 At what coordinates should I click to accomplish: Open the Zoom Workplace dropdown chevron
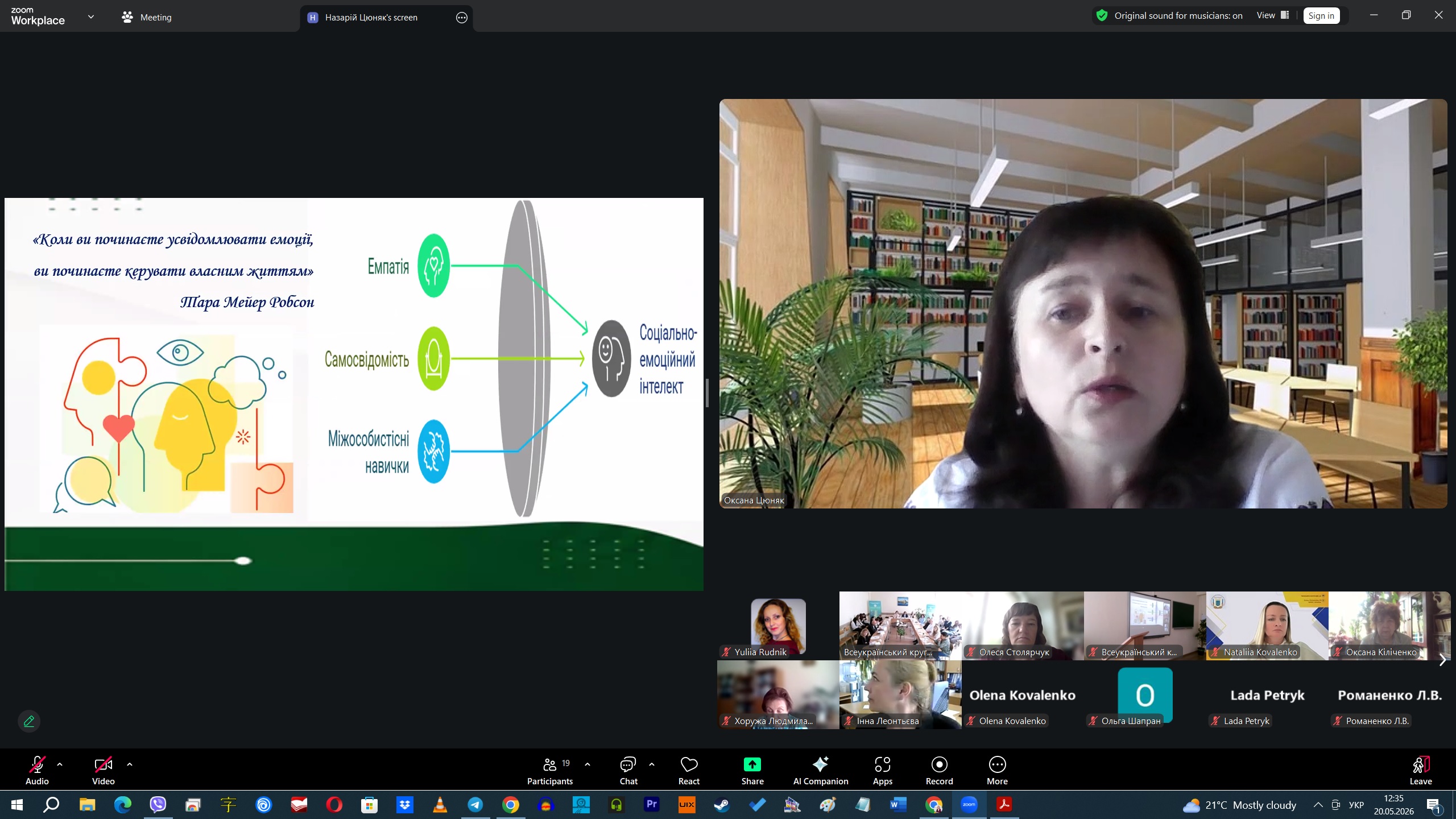91,16
